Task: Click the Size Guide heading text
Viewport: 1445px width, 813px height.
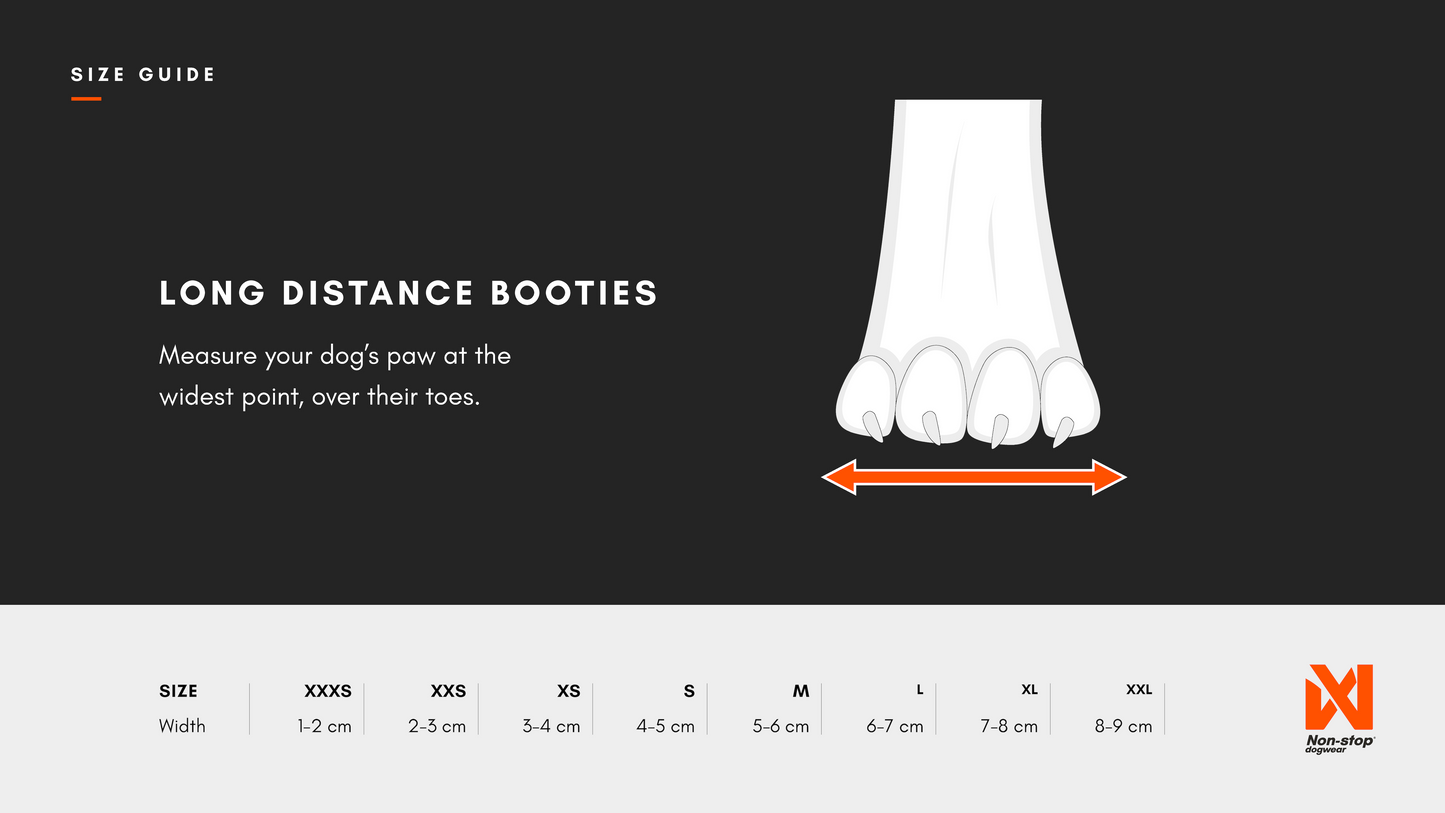Action: click(x=143, y=75)
